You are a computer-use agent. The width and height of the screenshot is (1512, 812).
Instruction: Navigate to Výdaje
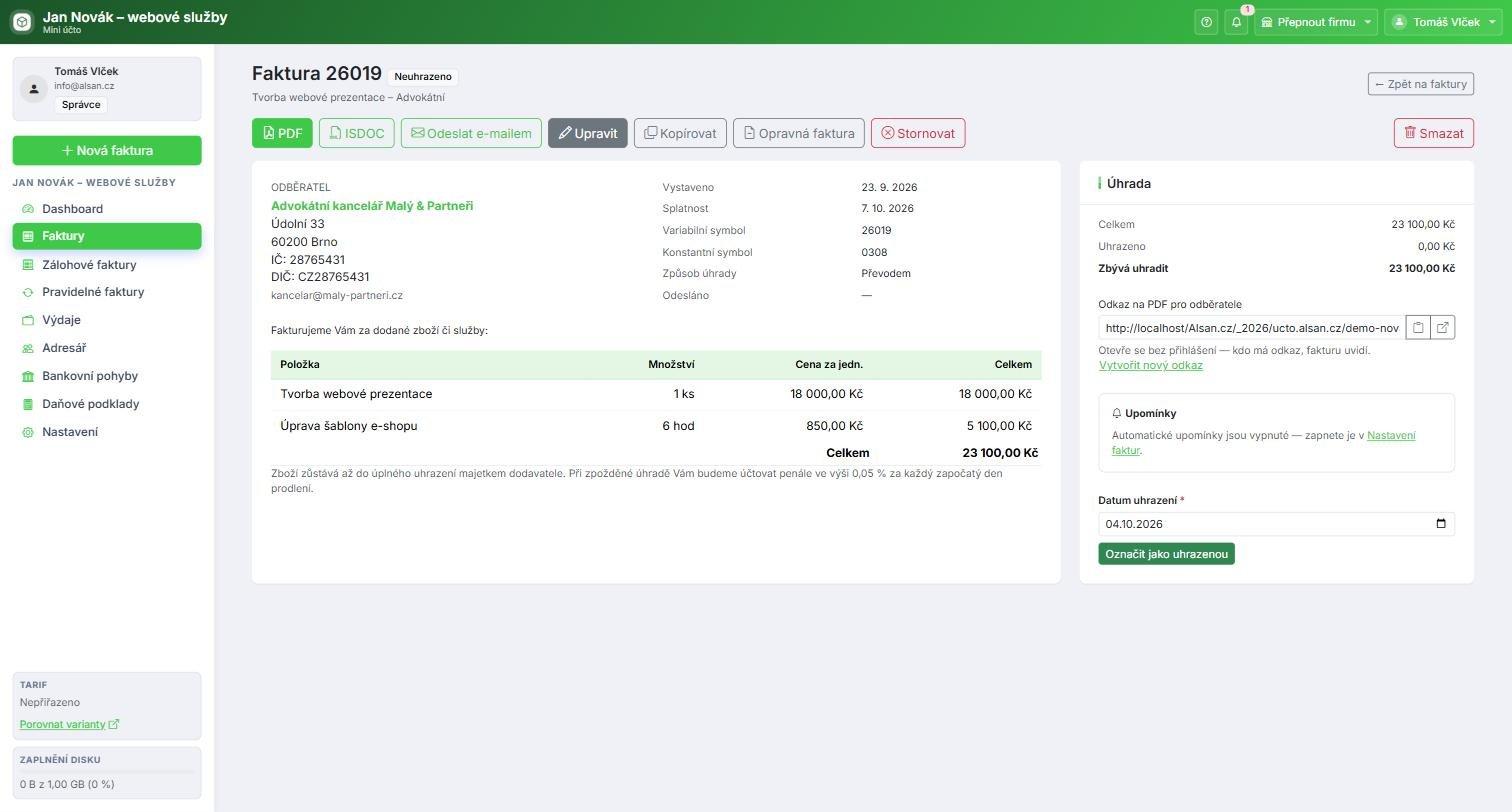tap(107, 320)
